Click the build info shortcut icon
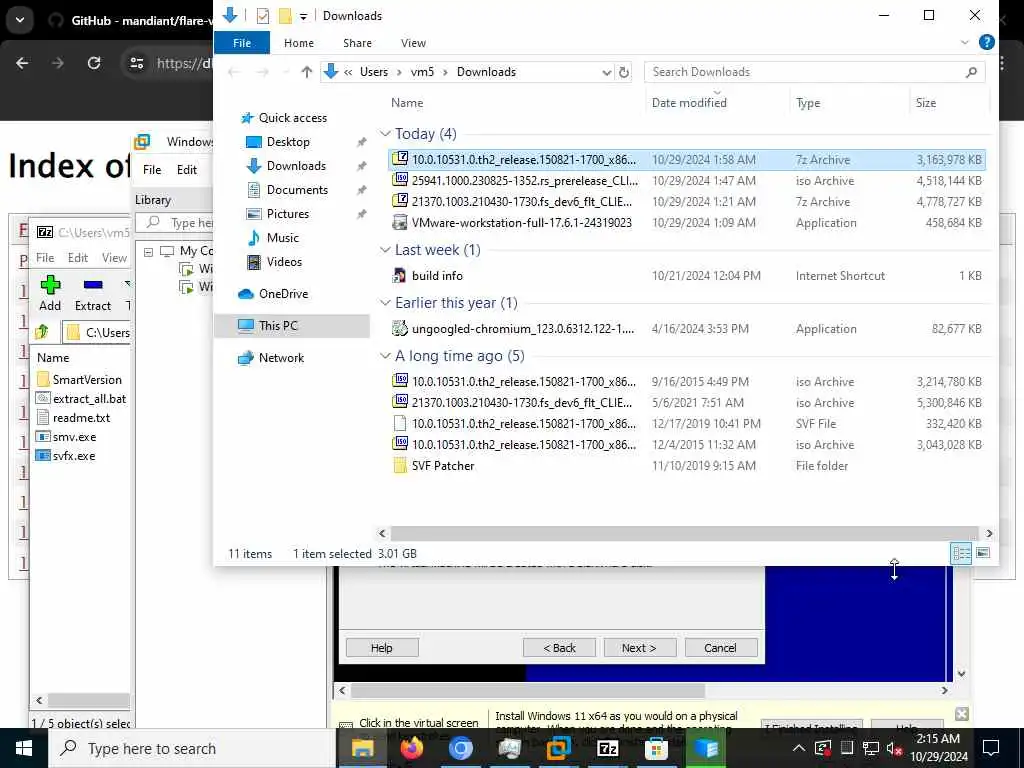This screenshot has height=768, width=1024. pyautogui.click(x=399, y=276)
